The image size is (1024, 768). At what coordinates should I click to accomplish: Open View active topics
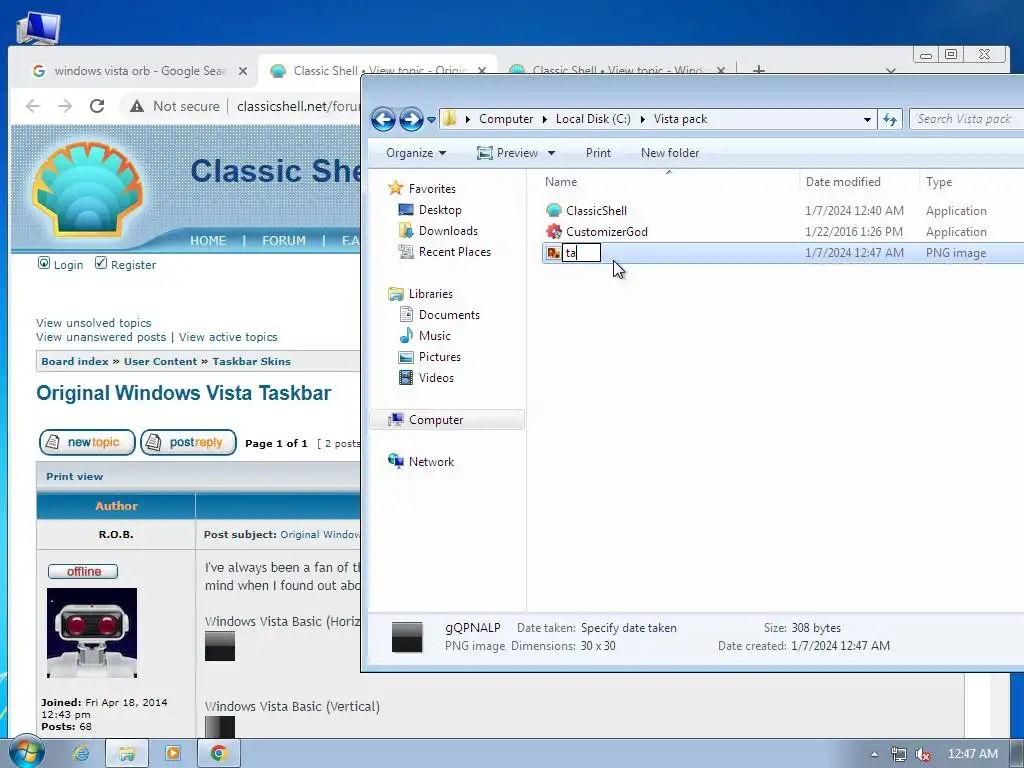click(x=228, y=337)
